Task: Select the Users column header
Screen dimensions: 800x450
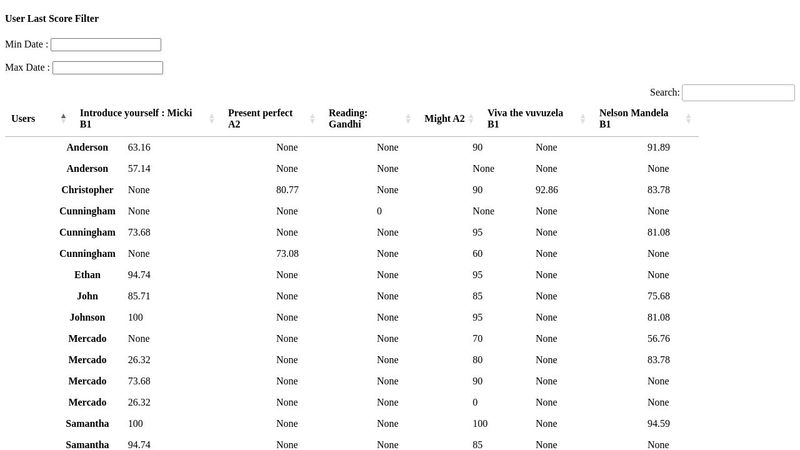Action: click(23, 118)
